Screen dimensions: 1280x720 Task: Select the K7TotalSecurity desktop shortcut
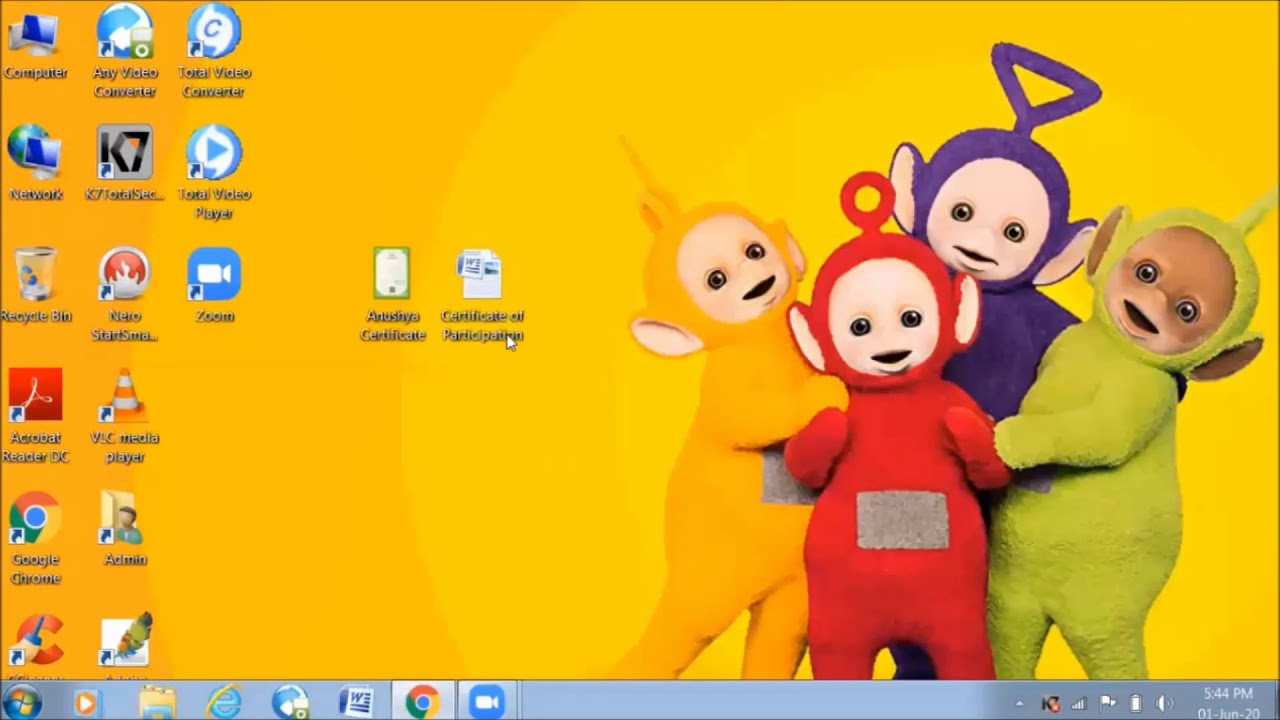coord(124,163)
